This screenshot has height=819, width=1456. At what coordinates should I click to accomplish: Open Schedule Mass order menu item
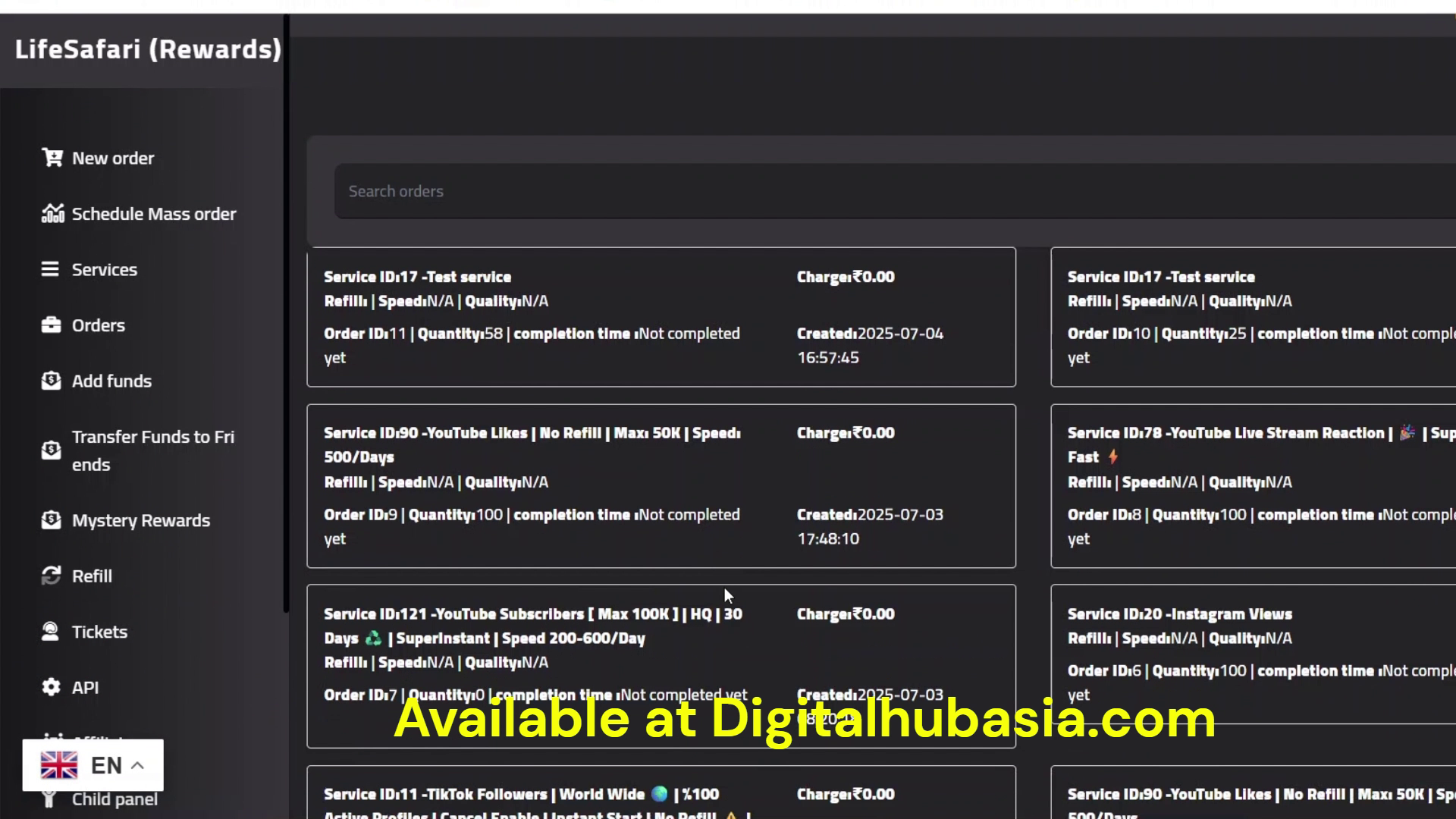(154, 214)
